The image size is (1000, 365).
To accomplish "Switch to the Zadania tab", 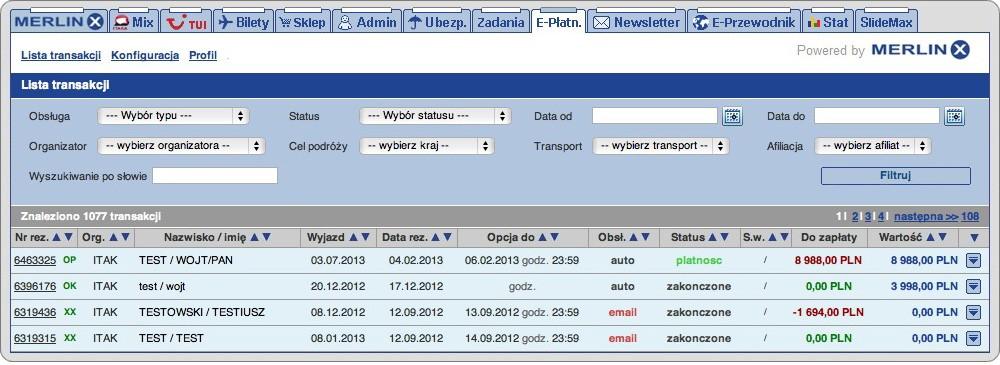I will click(x=501, y=22).
